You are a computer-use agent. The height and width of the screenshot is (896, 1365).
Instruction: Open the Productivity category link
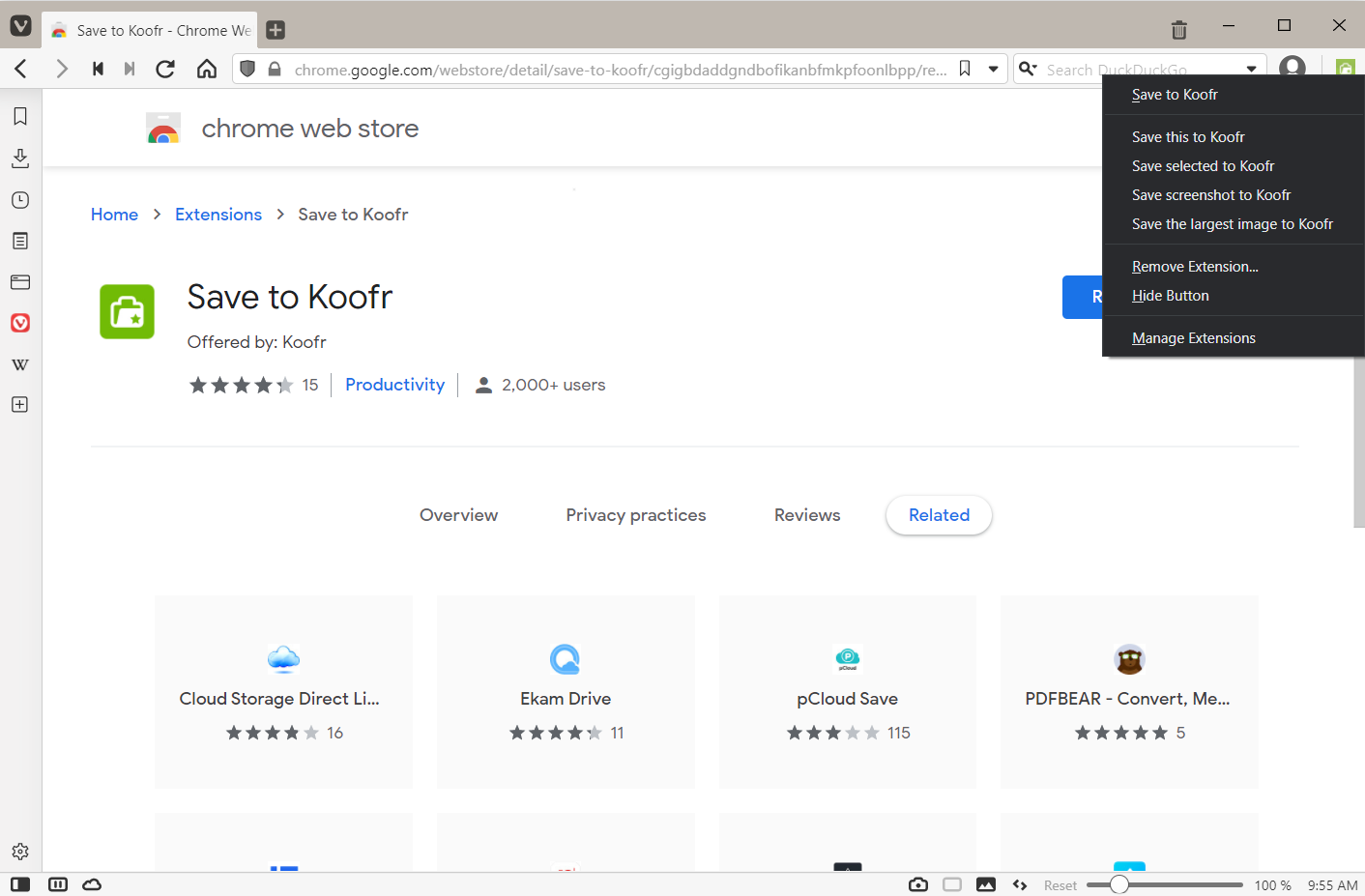click(394, 385)
